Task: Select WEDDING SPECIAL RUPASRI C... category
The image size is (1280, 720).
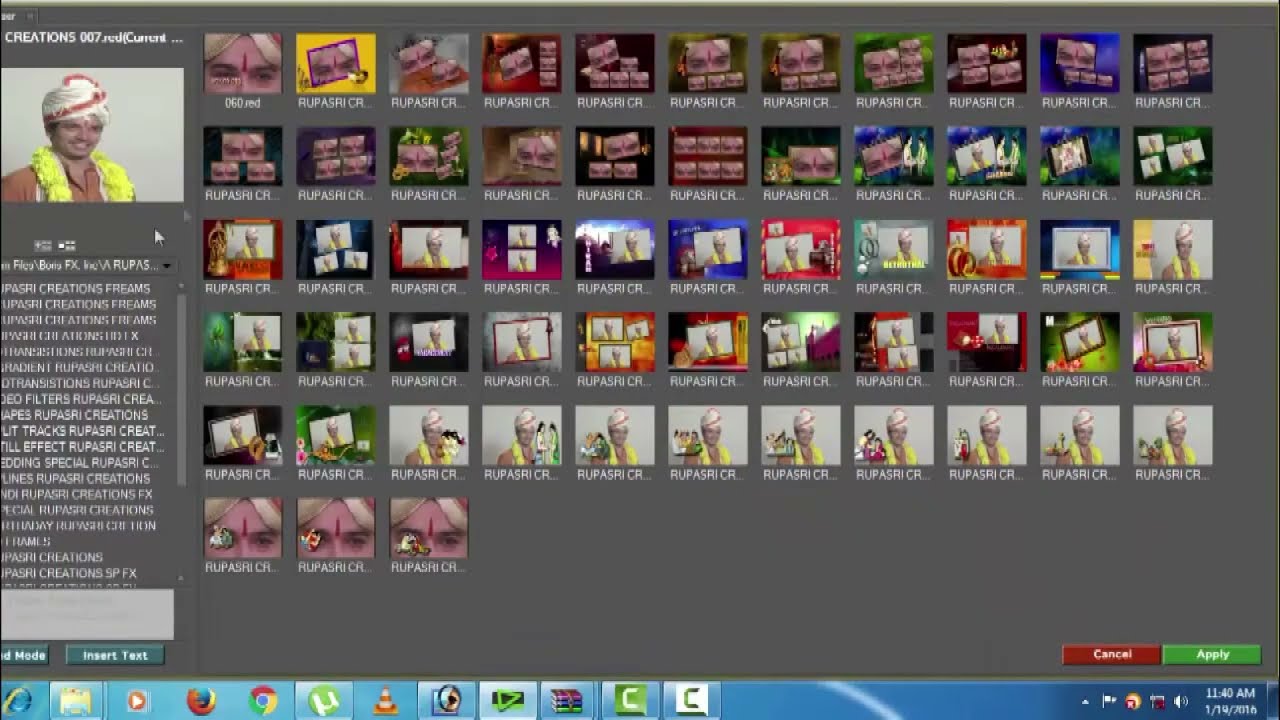Action: click(79, 463)
